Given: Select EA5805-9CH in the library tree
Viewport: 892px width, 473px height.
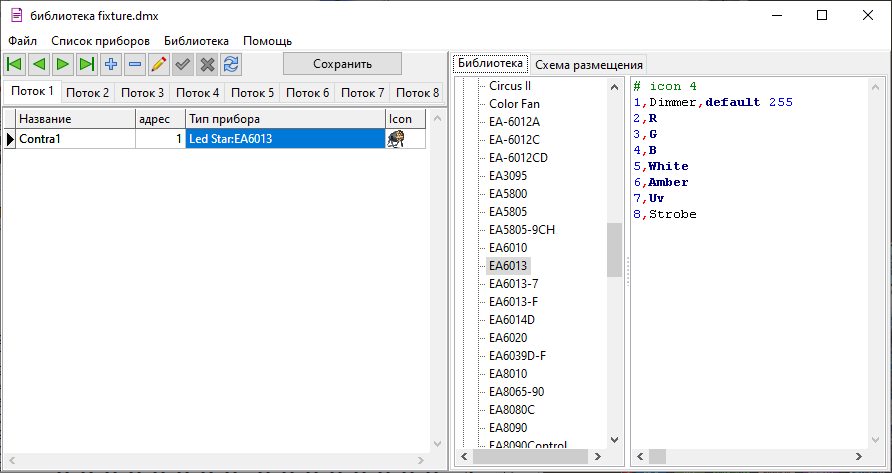Looking at the screenshot, I should 522,230.
